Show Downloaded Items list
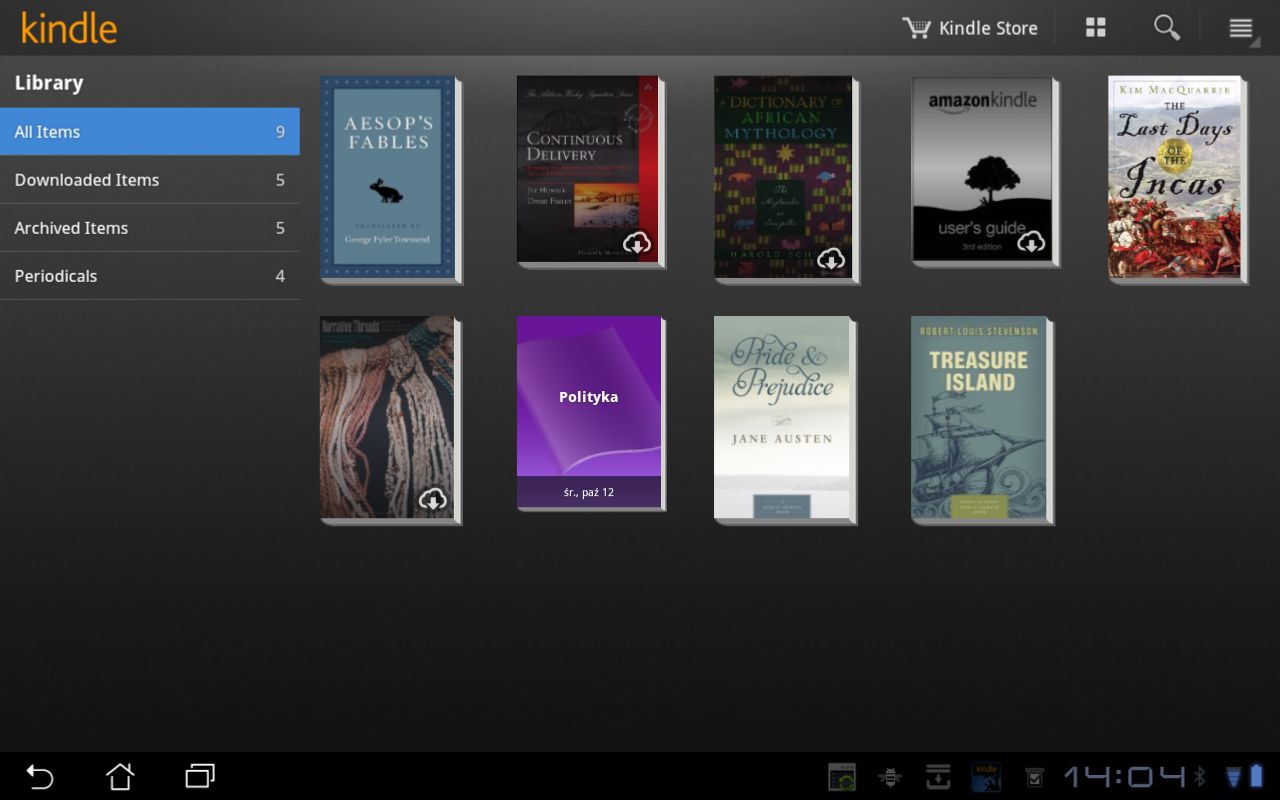 [x=150, y=180]
